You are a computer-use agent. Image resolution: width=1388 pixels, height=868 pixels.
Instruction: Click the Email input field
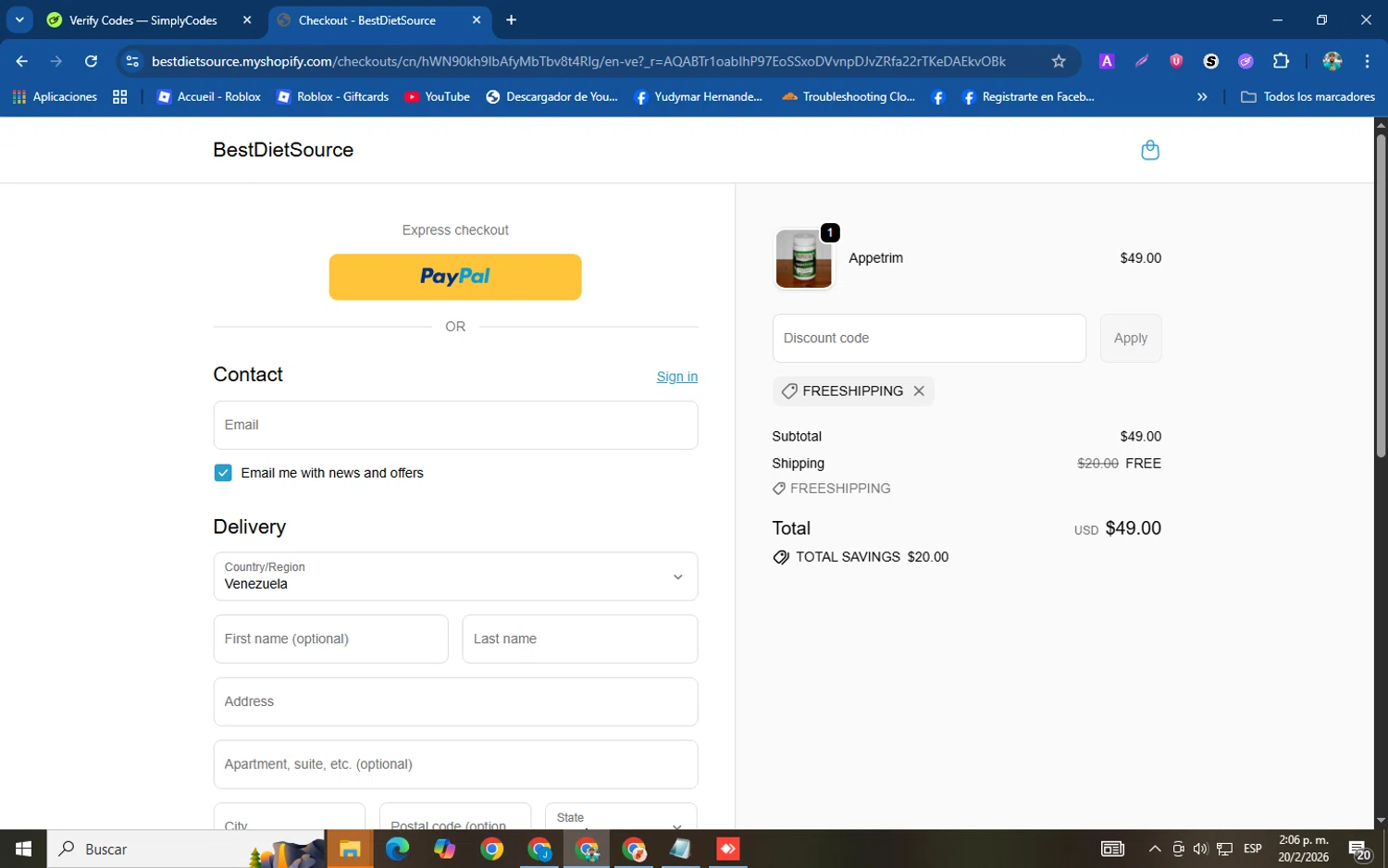click(x=455, y=426)
